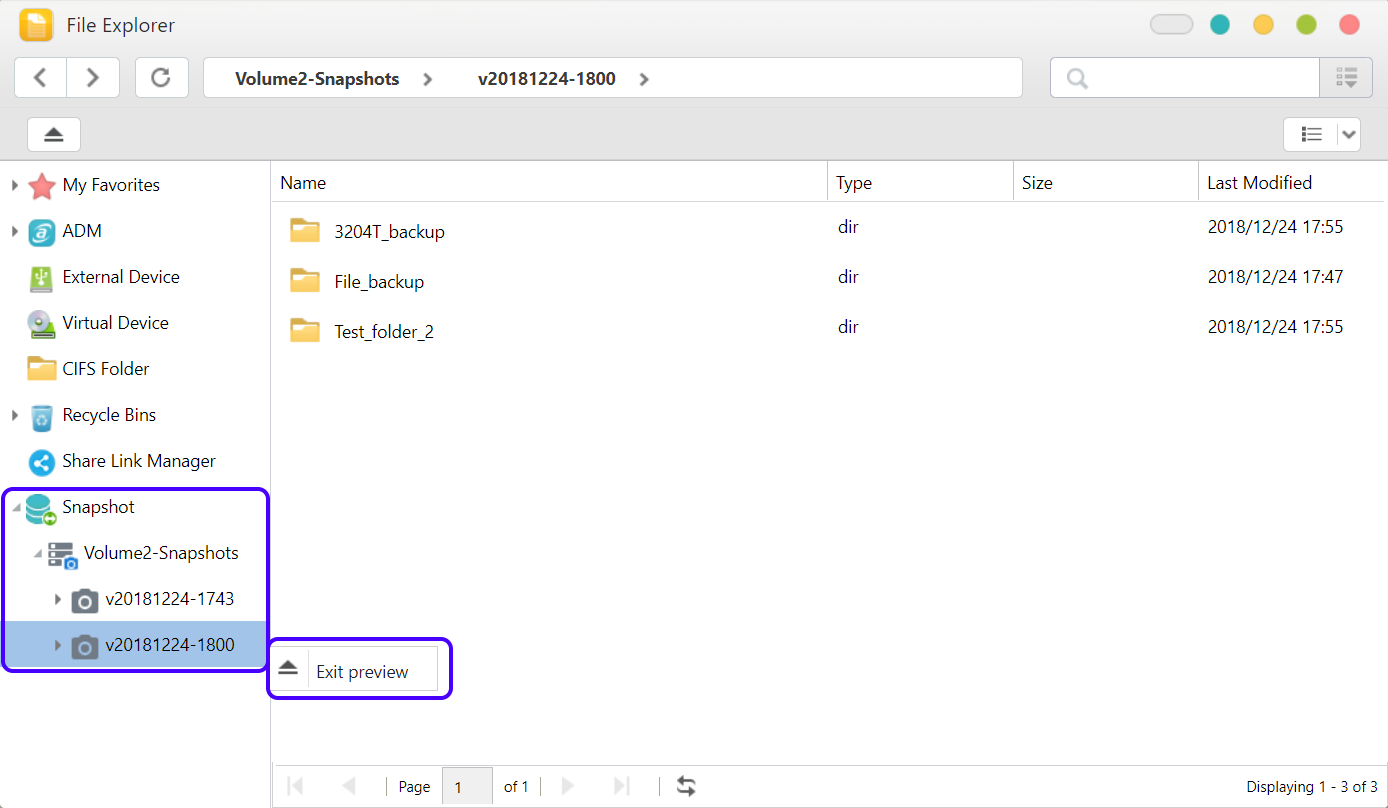Viewport: 1388px width, 808px height.
Task: Click the forward navigation arrow
Action: pos(93,78)
